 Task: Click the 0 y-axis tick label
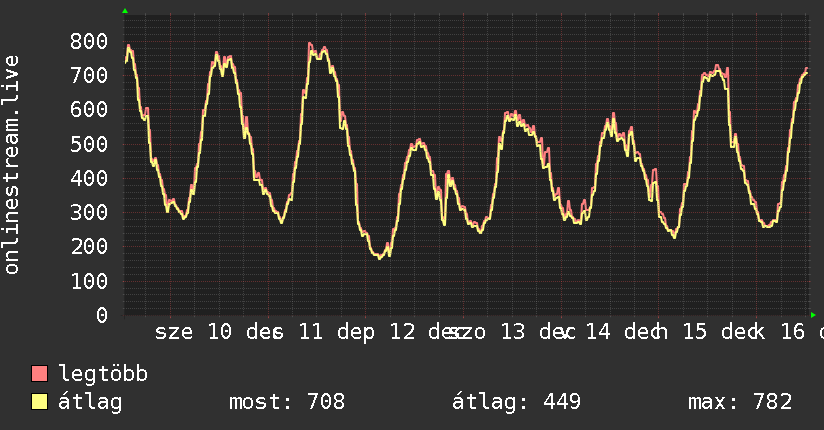[x=102, y=315]
